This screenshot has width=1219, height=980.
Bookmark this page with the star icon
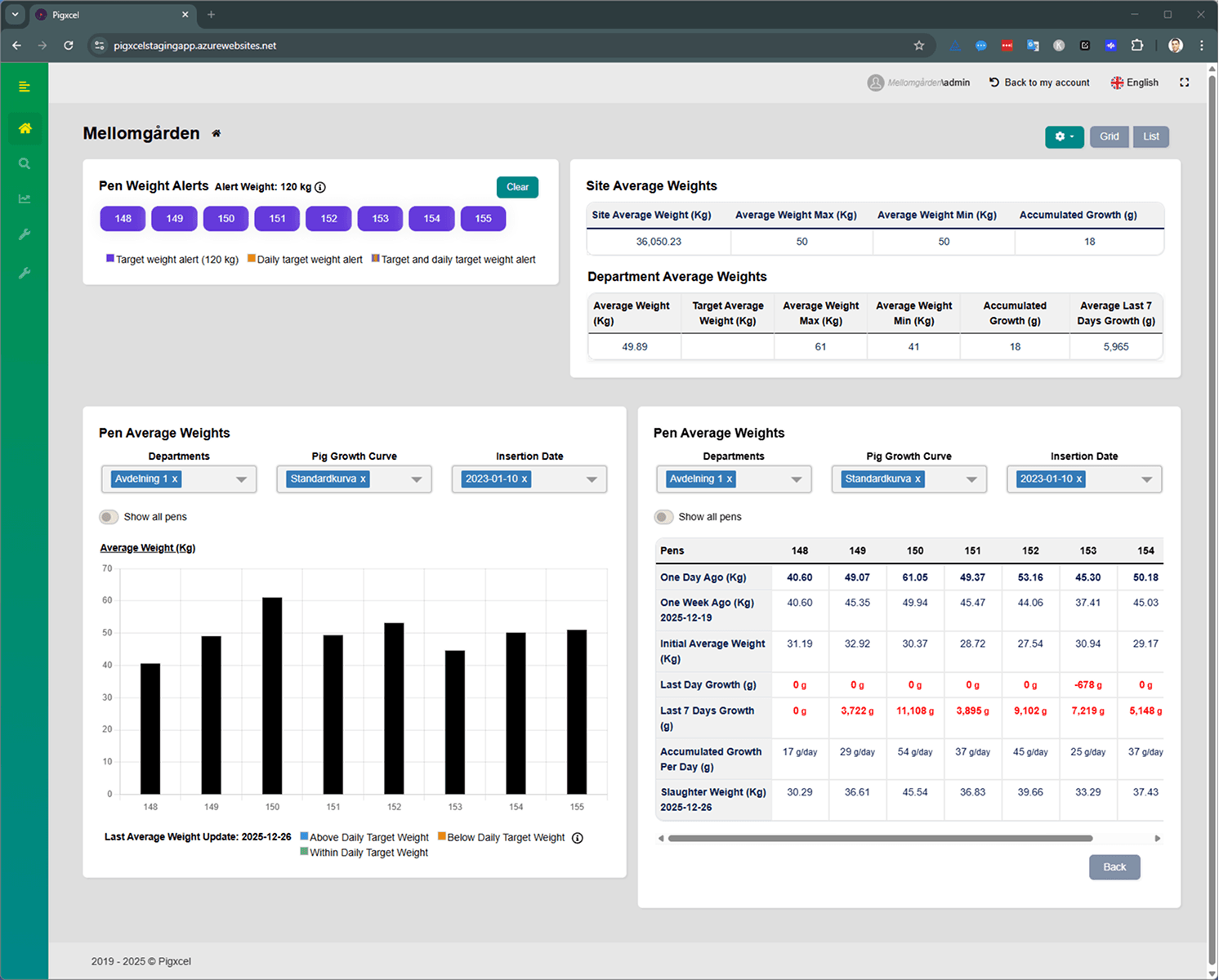(x=919, y=46)
